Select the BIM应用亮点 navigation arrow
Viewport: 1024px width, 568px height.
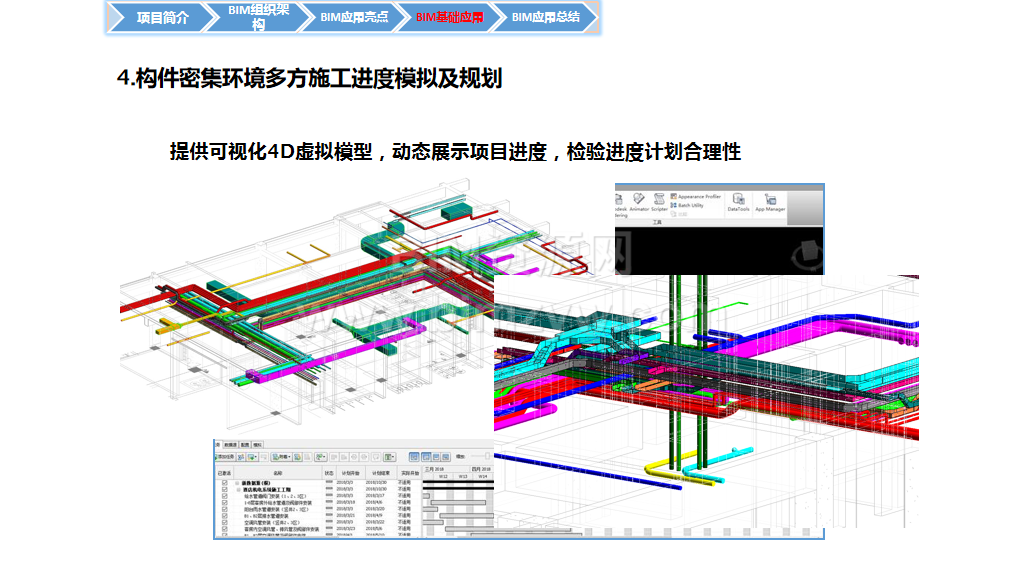click(x=354, y=18)
